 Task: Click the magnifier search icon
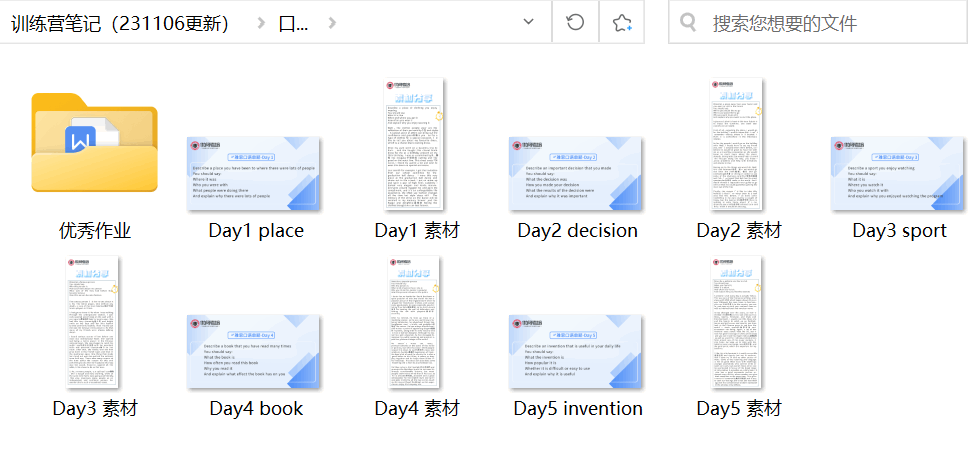pos(688,22)
